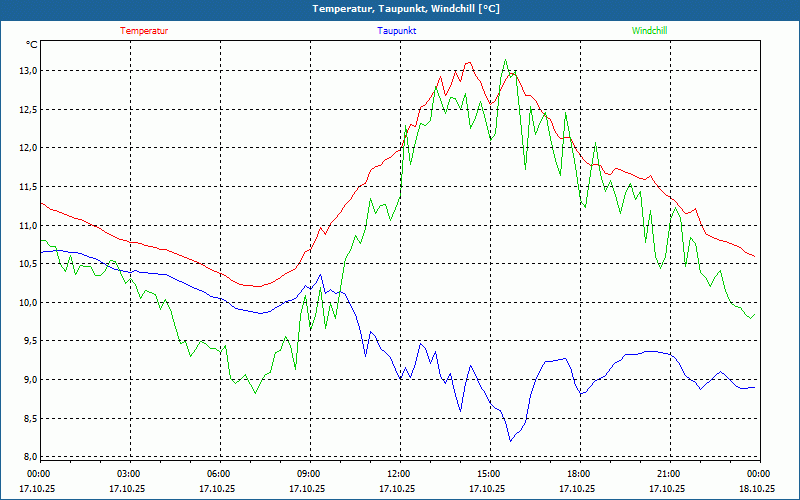Viewport: 800px width, 500px height.
Task: Select the blue Taupunkt legend label
Action: point(397,30)
